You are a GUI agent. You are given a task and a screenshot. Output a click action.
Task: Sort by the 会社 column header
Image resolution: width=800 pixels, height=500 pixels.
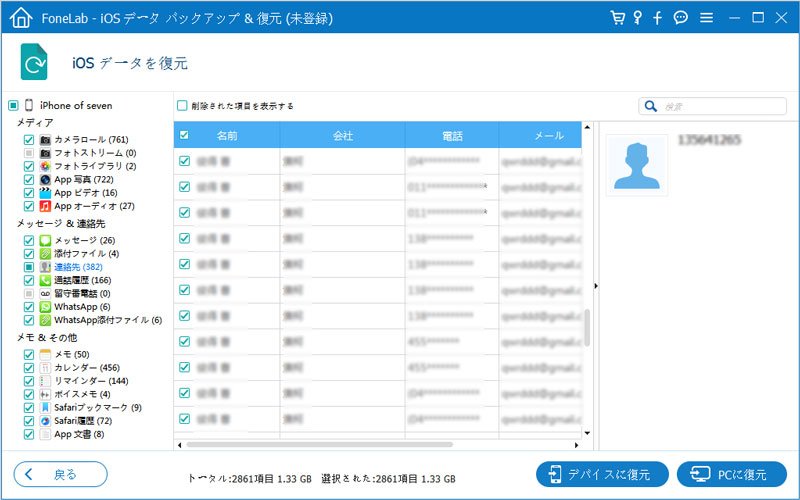(342, 135)
